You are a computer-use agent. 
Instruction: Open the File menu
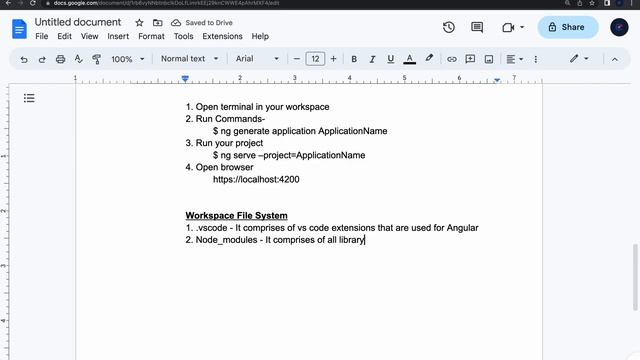pos(42,36)
